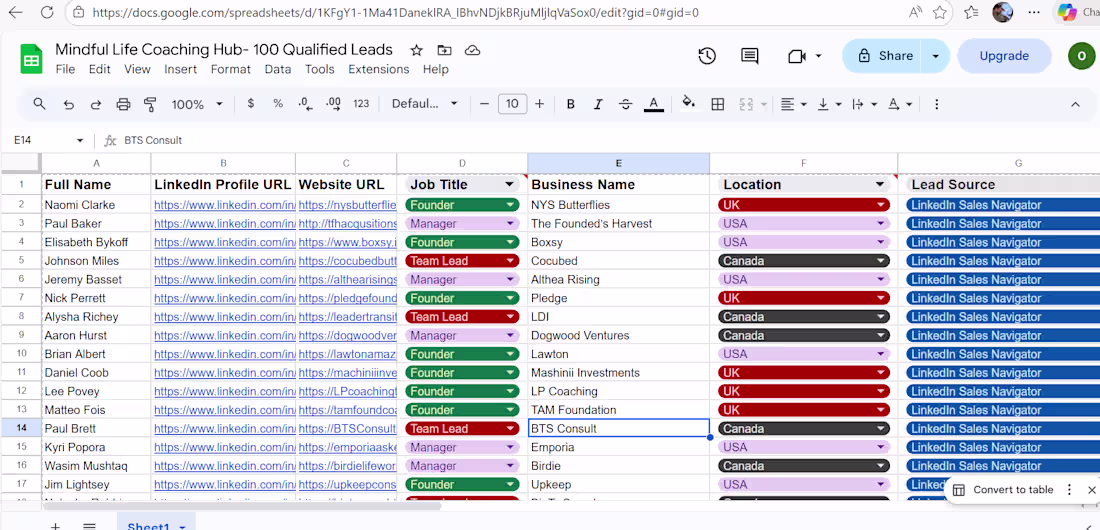Image resolution: width=1100 pixels, height=530 pixels.
Task: Open horizontal align dropdown
Action: (794, 104)
